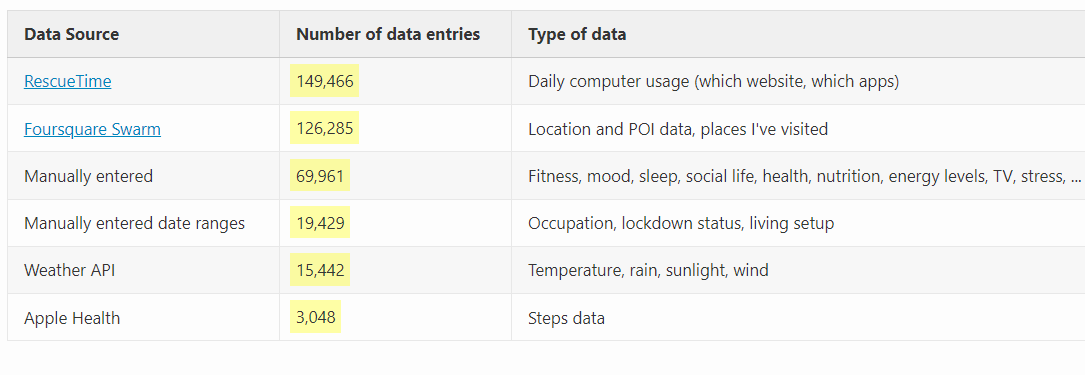The height and width of the screenshot is (375, 1085).
Task: Click the Weather API cell
Action: pyautogui.click(x=69, y=271)
